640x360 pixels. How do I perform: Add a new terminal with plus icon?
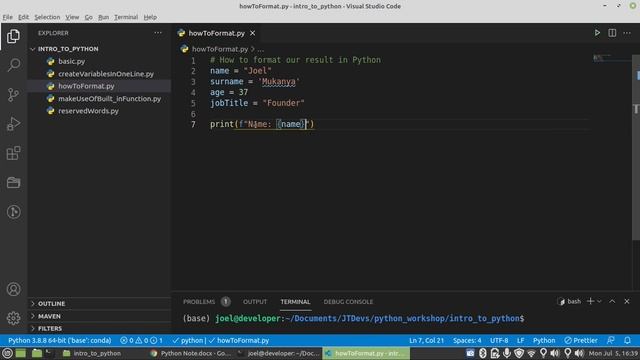point(590,301)
